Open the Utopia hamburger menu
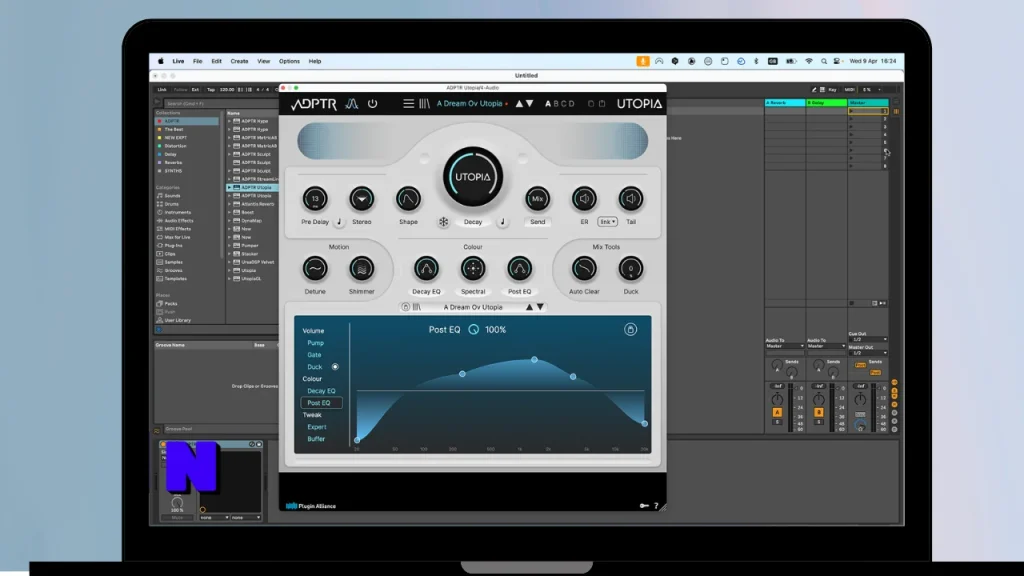Screen dimensions: 1024x576 click(x=408, y=103)
